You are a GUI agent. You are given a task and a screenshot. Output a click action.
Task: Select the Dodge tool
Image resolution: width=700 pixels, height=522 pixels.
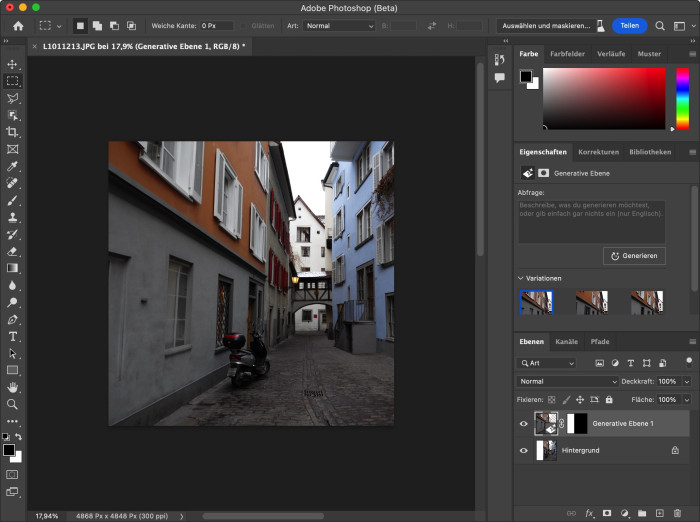pos(12,302)
